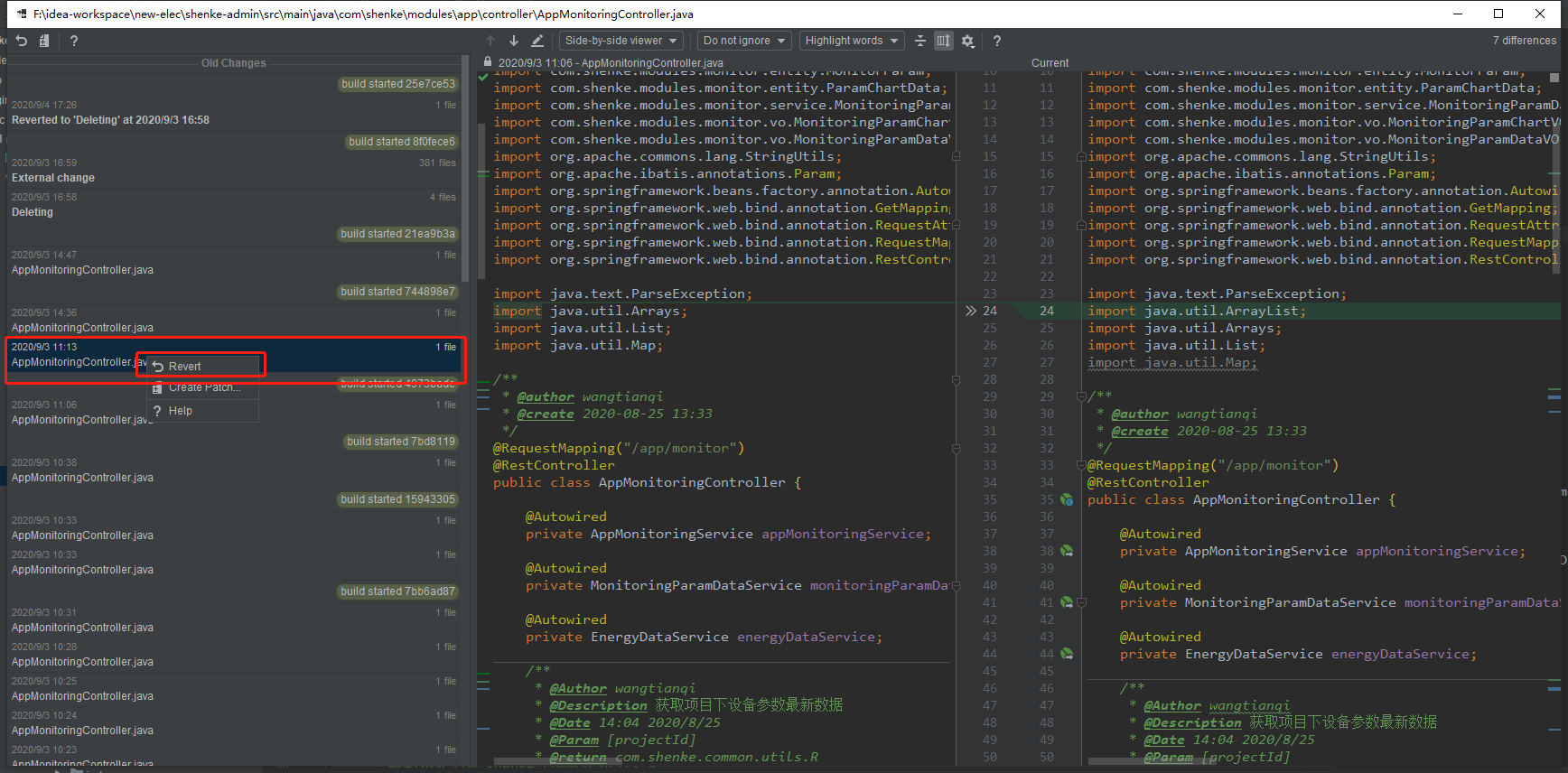1568x773 pixels.
Task: Click the Revert toolbar icon
Action: [x=22, y=41]
